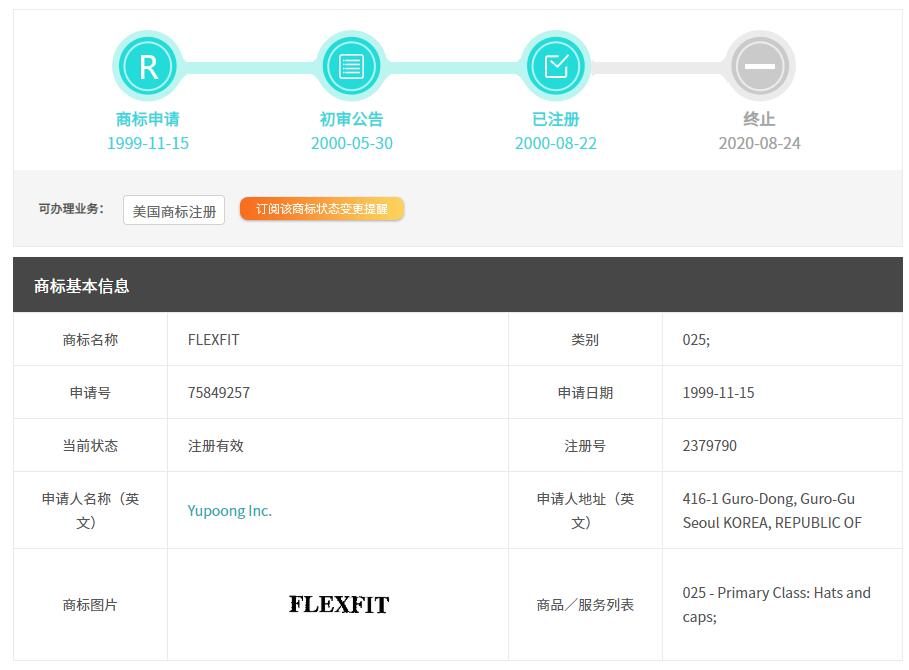Viewport: 909px width, 670px height.
Task: Select the status value 注册有效
Action: pyautogui.click(x=216, y=446)
